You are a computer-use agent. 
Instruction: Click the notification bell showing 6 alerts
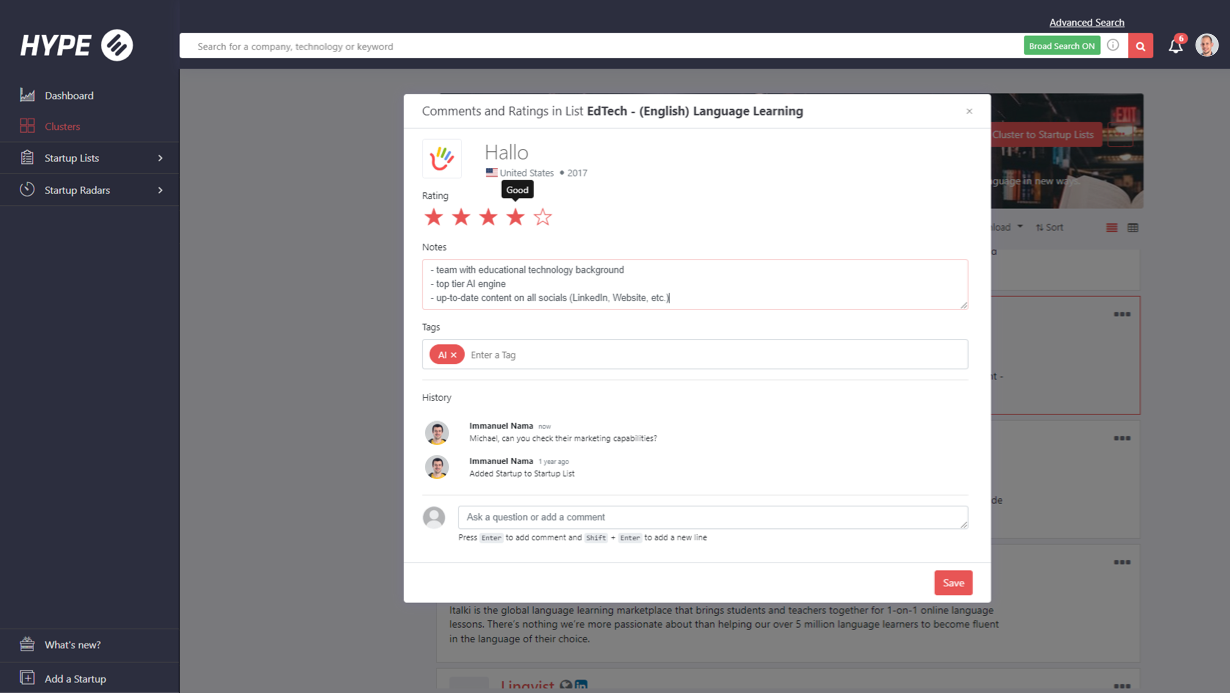tap(1175, 45)
